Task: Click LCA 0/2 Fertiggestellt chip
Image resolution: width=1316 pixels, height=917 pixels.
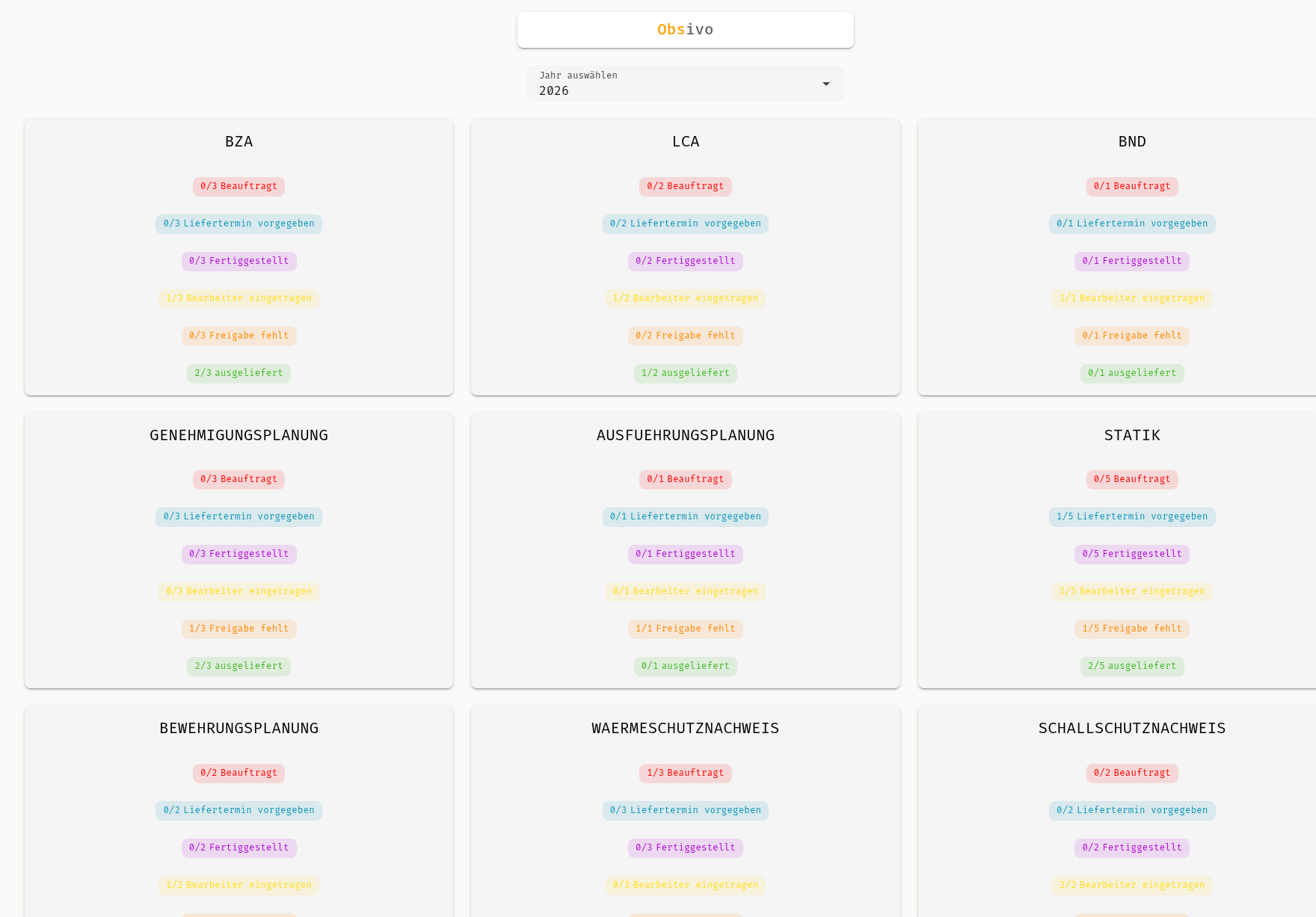Action: (686, 262)
